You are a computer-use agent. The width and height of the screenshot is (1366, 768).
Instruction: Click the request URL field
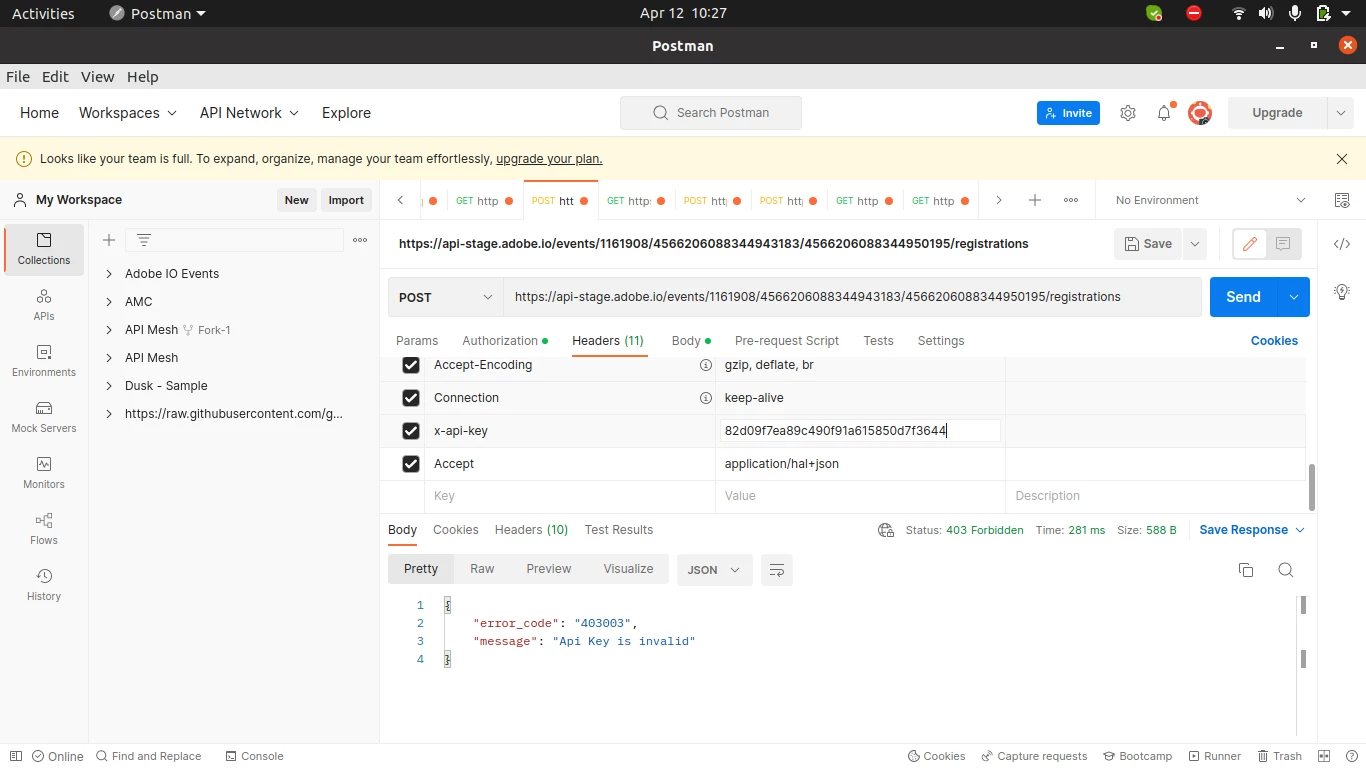[x=852, y=297]
